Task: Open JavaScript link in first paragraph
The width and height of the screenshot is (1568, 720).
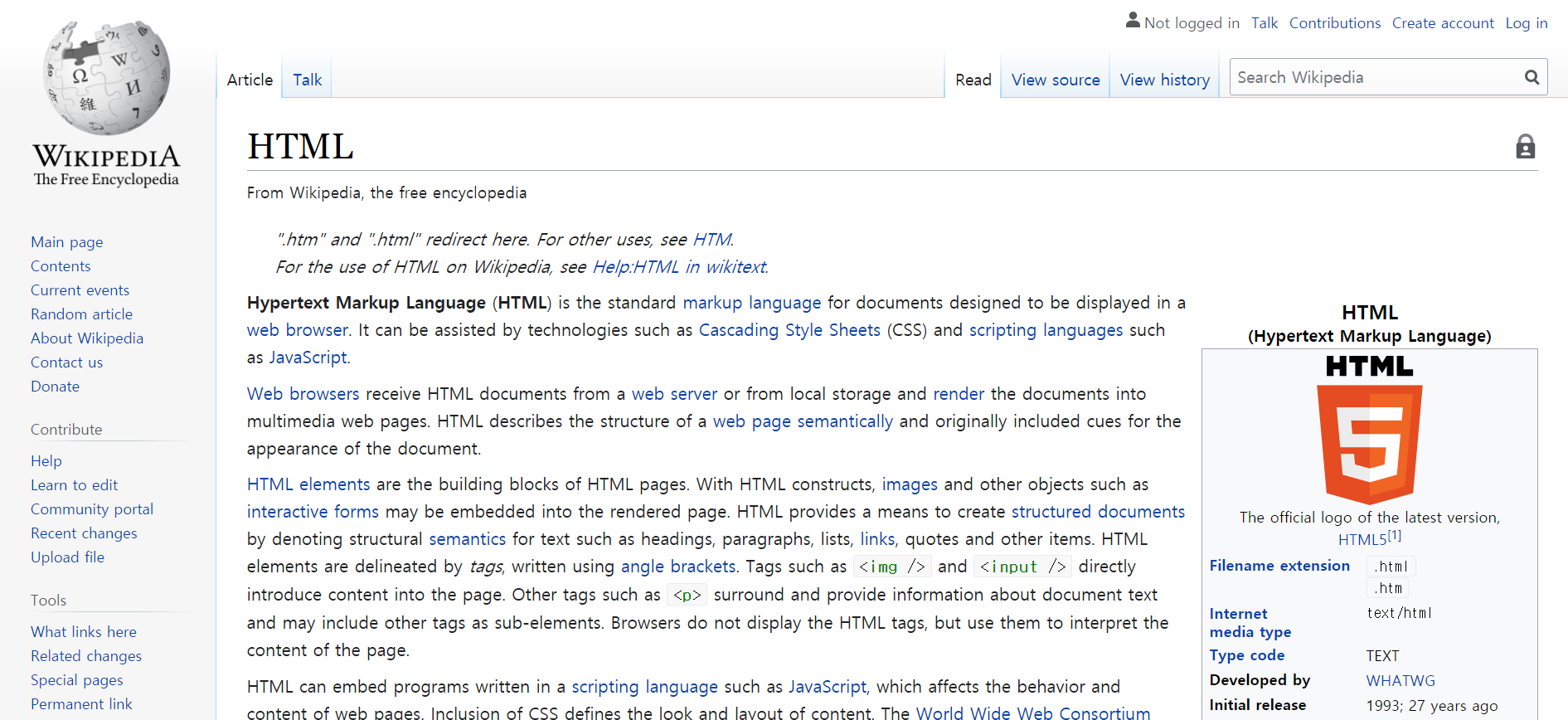Action: click(308, 358)
